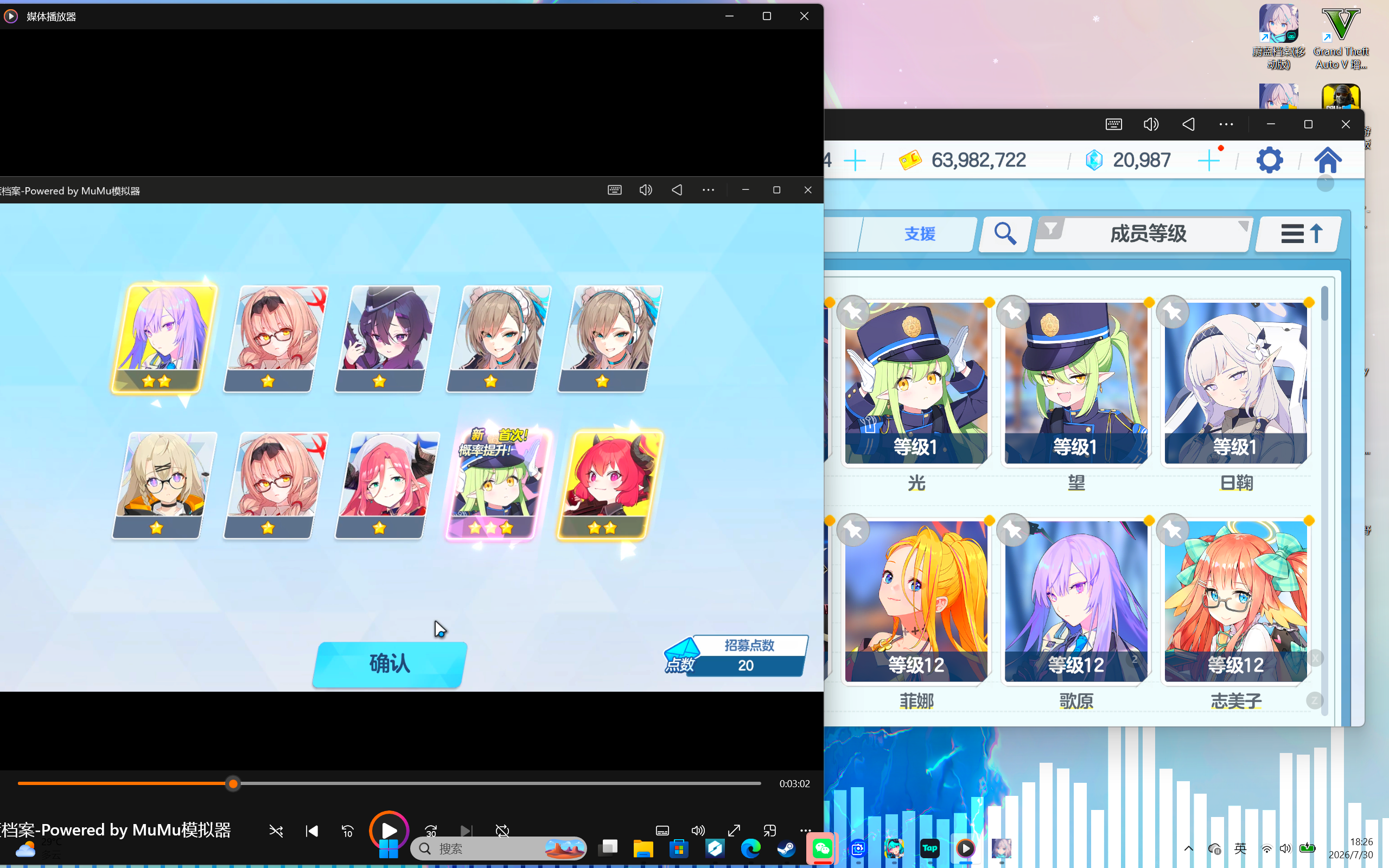The image size is (1389, 868).
Task: Skip back 10 seconds in media player
Action: (348, 831)
